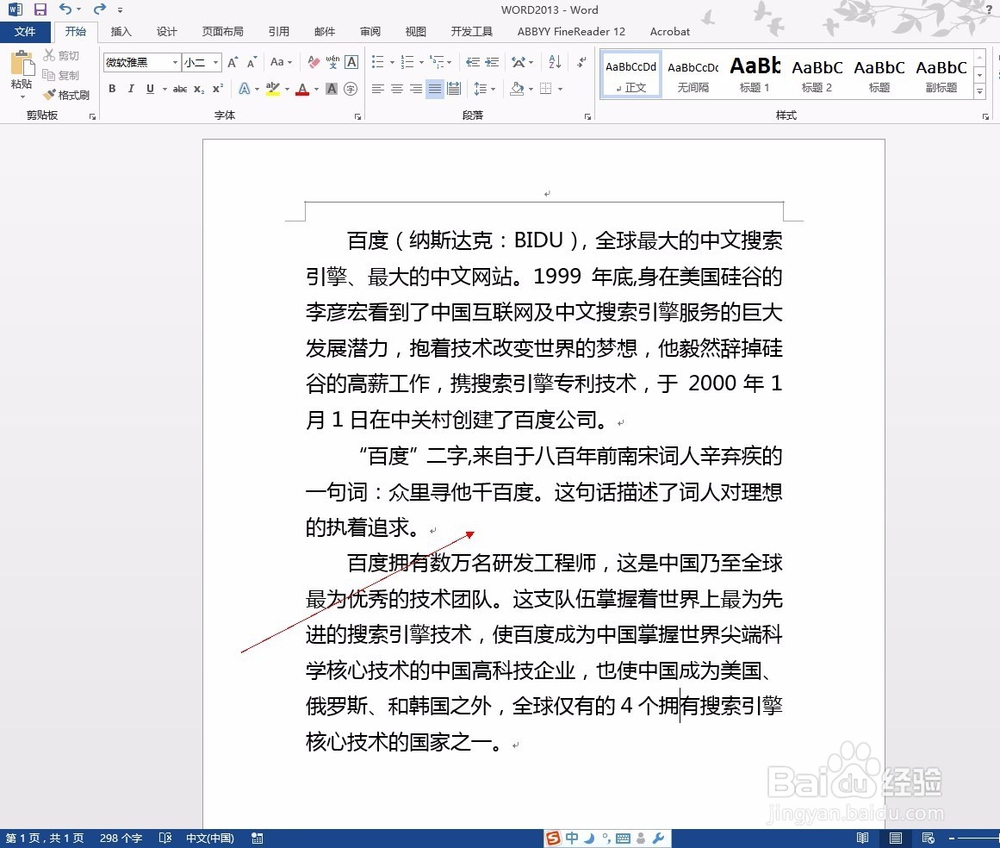Image resolution: width=1000 pixels, height=848 pixels.
Task: Apply the 标题 1 style
Action: pyautogui.click(x=755, y=74)
